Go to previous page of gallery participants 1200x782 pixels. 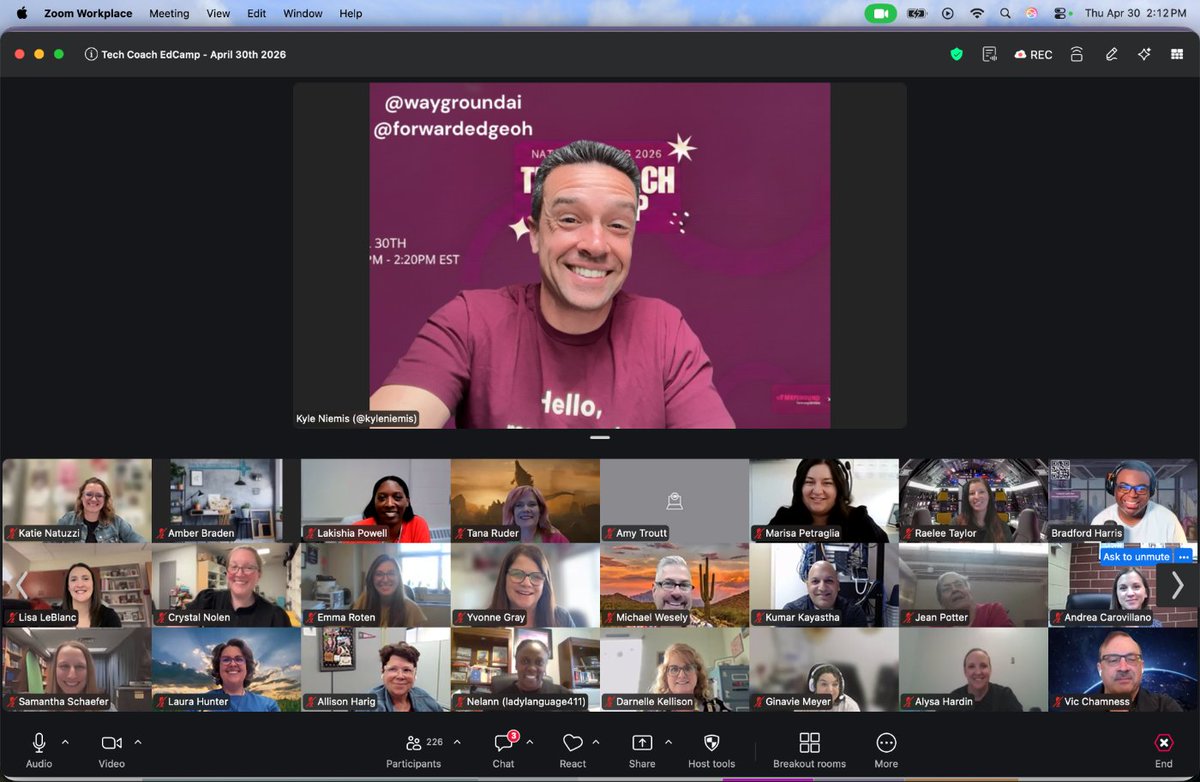[22, 585]
